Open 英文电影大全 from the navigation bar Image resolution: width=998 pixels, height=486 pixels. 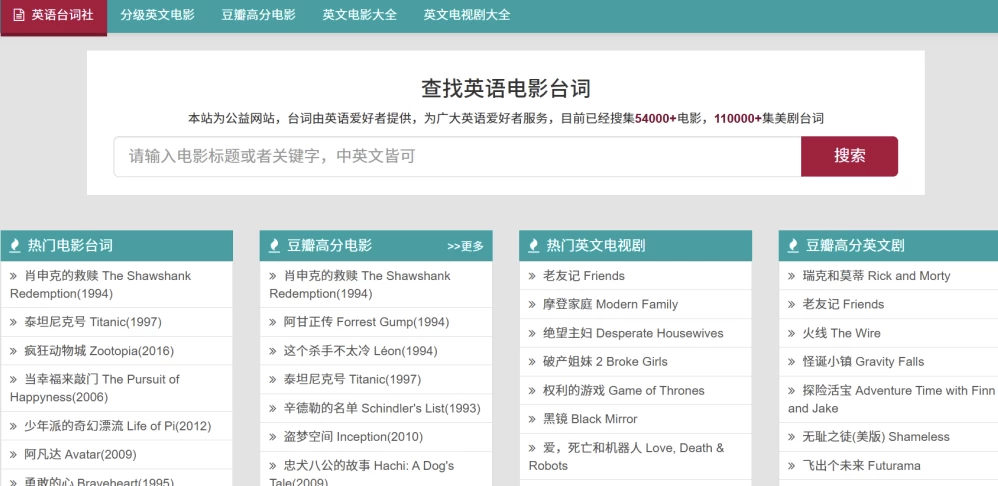click(x=359, y=15)
